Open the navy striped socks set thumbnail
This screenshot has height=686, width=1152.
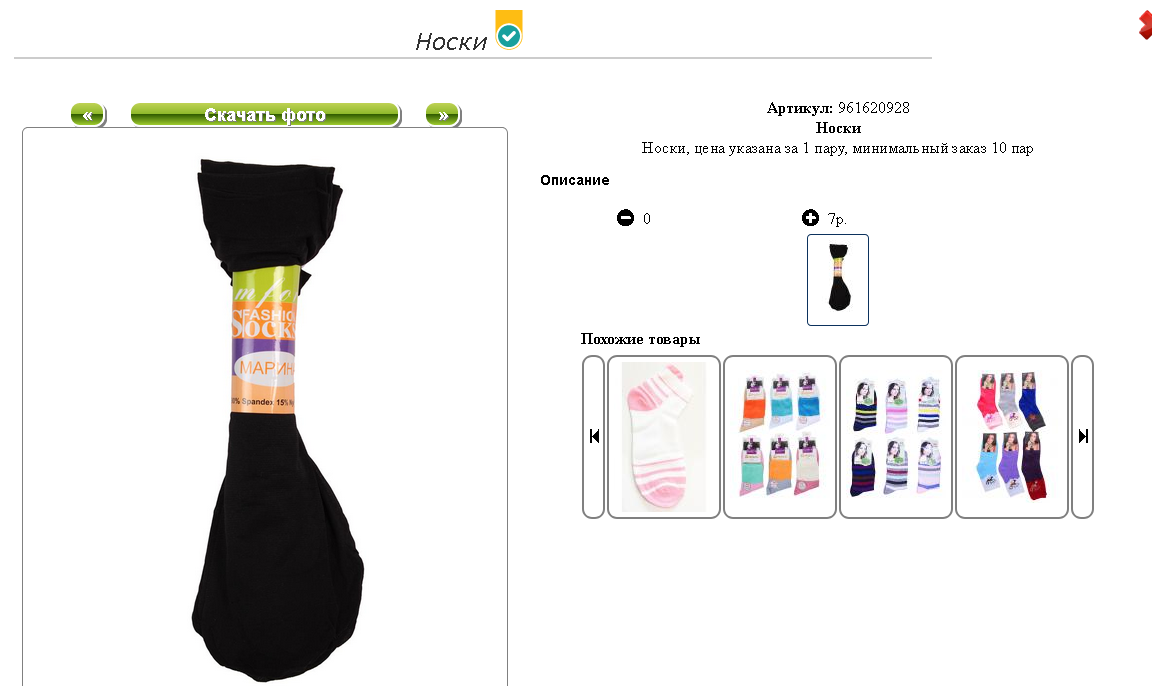(896, 436)
